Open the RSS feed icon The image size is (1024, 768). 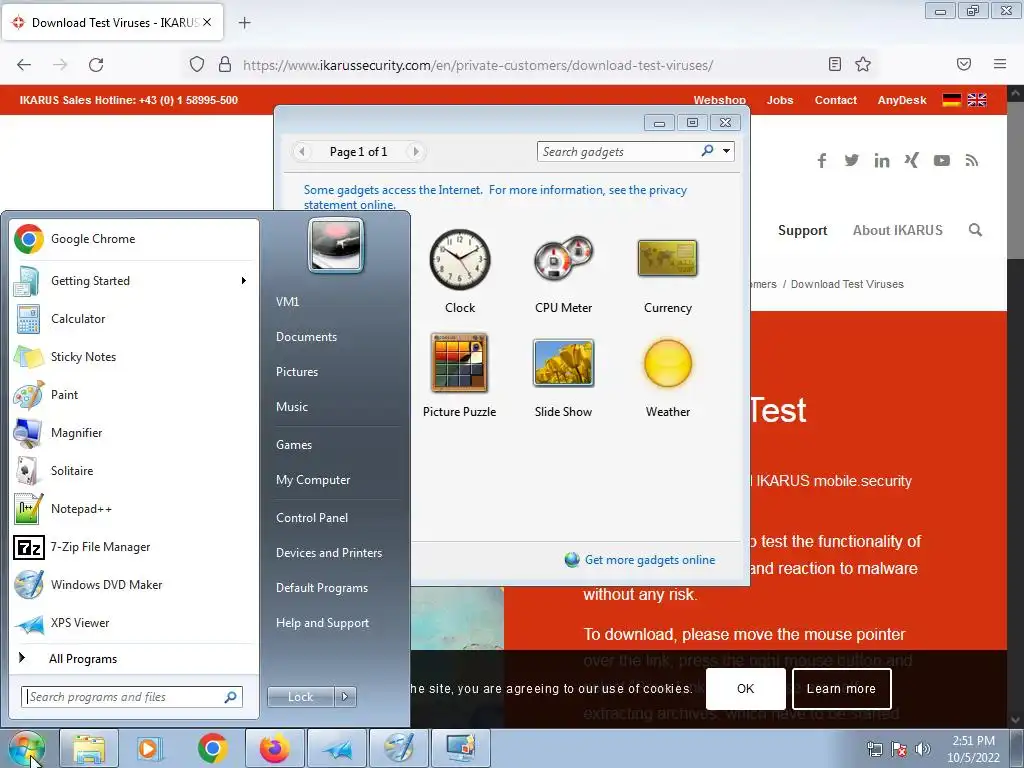point(972,161)
